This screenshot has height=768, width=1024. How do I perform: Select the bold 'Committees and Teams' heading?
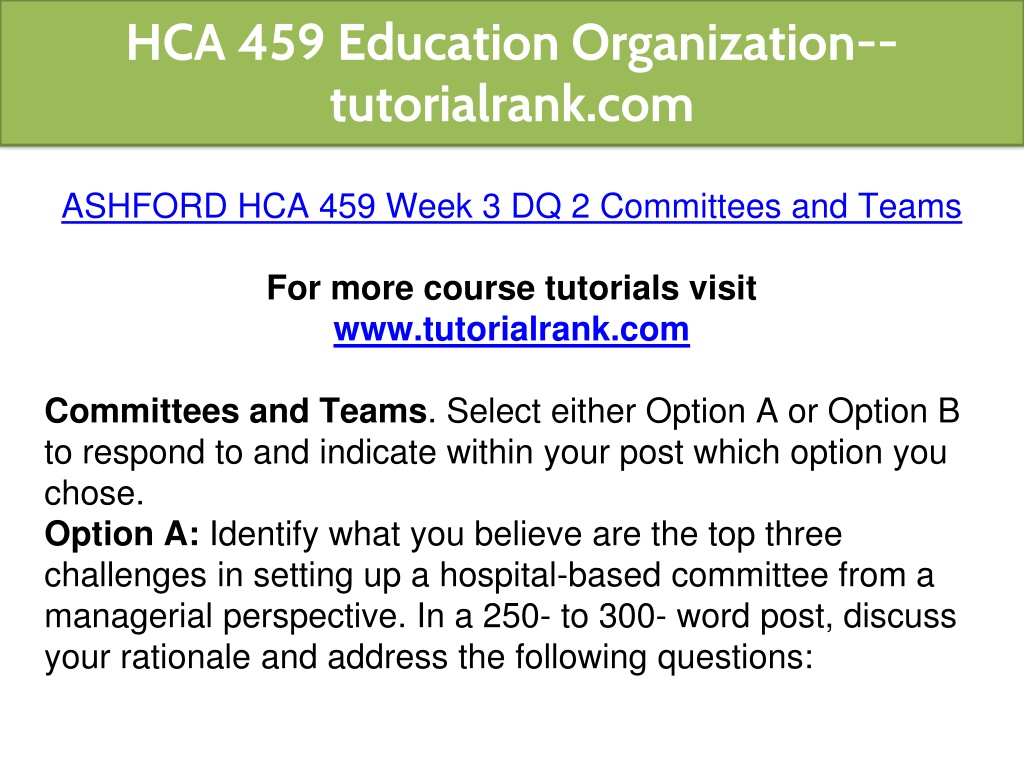tap(236, 411)
